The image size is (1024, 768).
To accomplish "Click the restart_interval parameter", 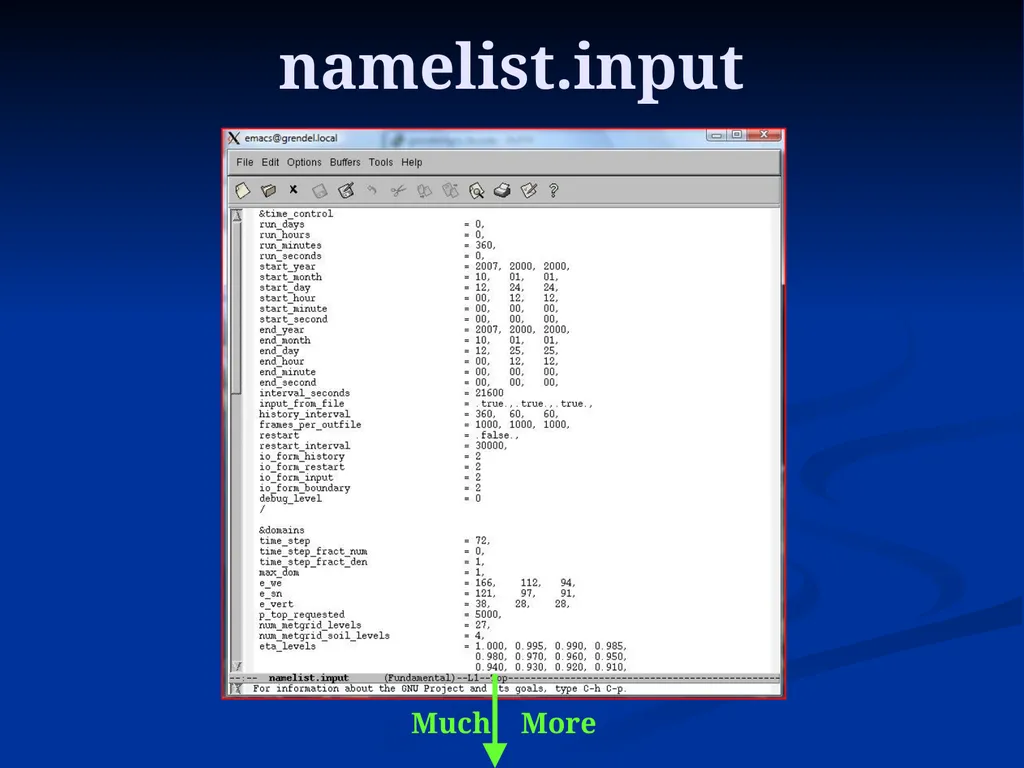I will pyautogui.click(x=304, y=445).
